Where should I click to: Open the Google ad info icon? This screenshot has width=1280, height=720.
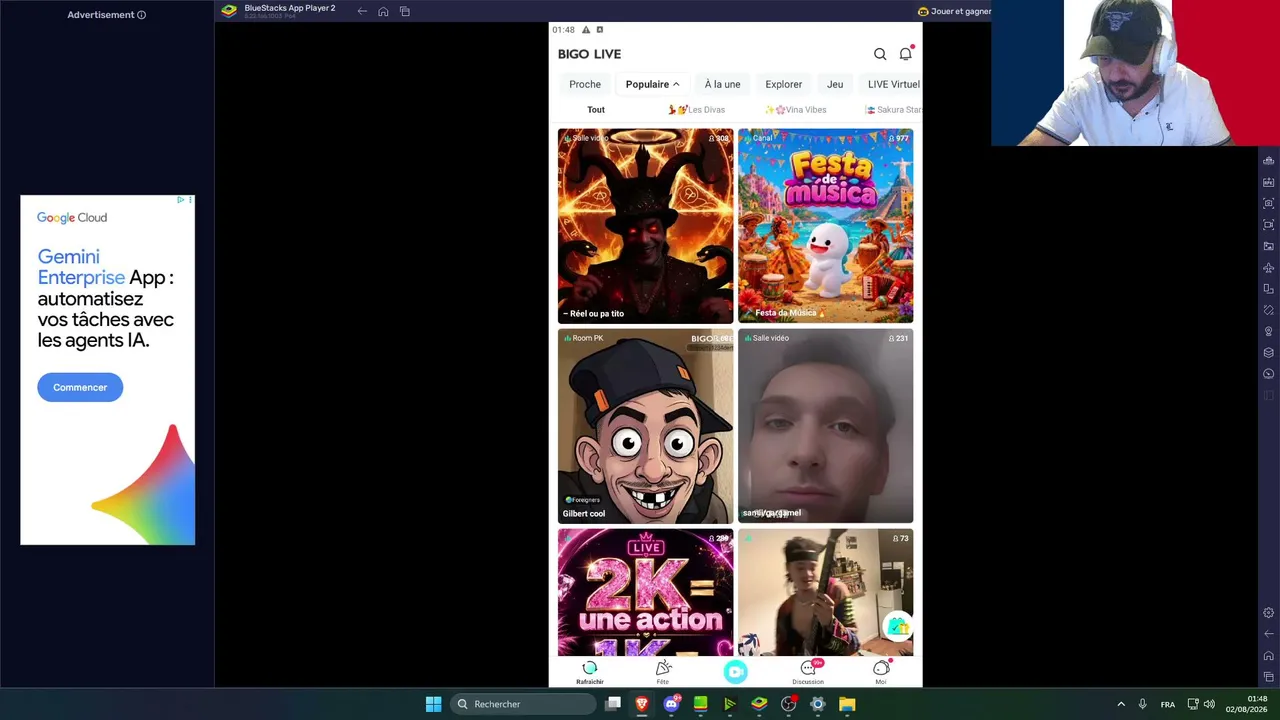pos(180,200)
